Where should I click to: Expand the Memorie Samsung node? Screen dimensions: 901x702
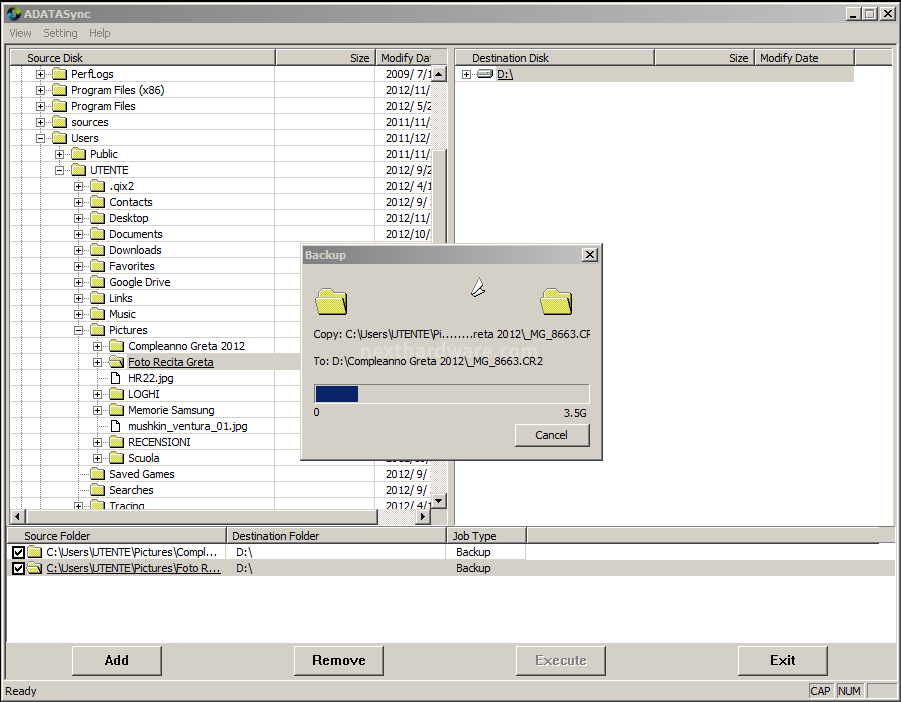98,410
